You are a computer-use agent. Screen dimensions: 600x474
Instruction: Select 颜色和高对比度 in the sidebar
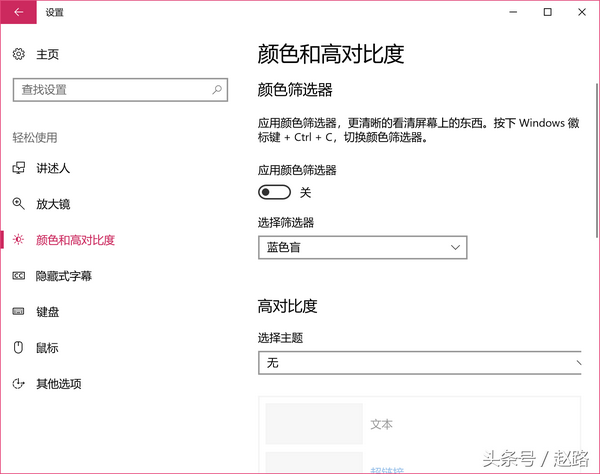pyautogui.click(x=75, y=240)
